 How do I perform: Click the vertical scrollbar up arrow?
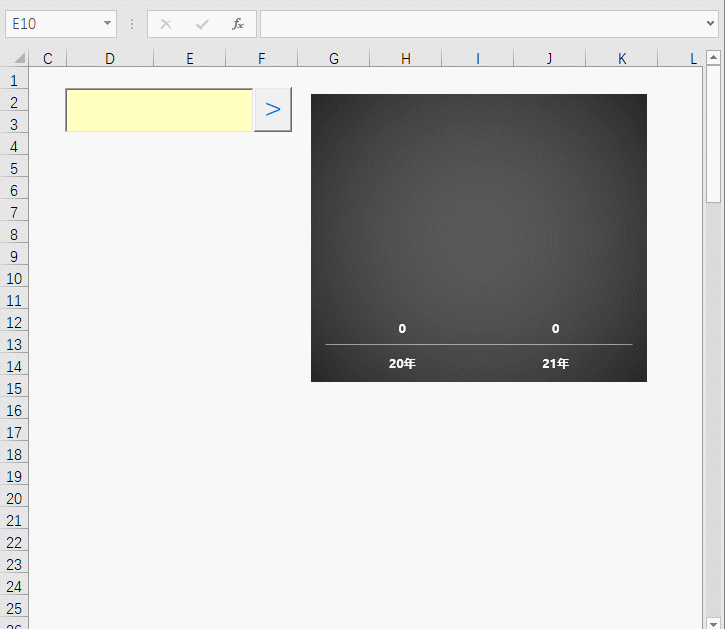coord(713,57)
